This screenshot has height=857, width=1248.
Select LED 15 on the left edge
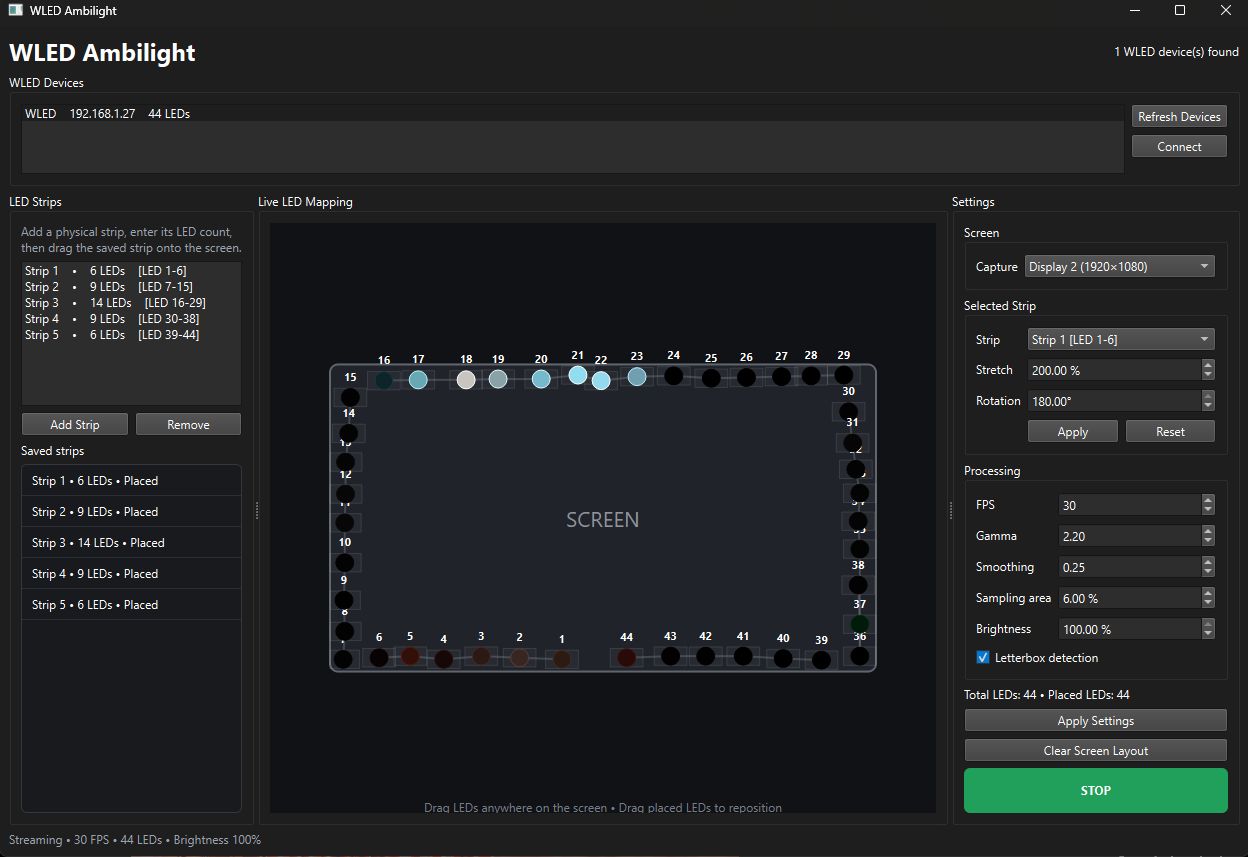[350, 397]
